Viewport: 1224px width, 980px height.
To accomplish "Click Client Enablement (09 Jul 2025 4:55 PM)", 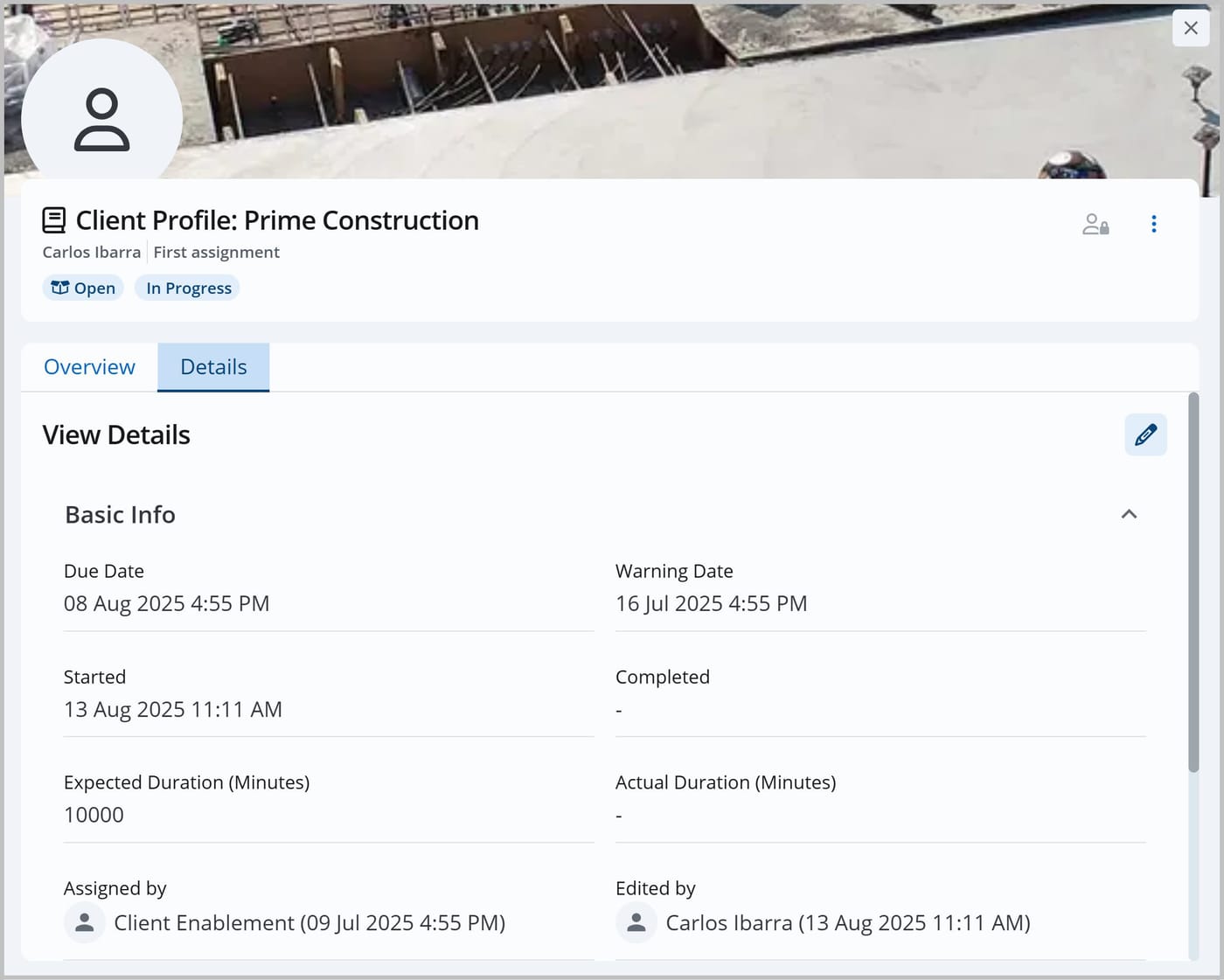I will pos(309,923).
